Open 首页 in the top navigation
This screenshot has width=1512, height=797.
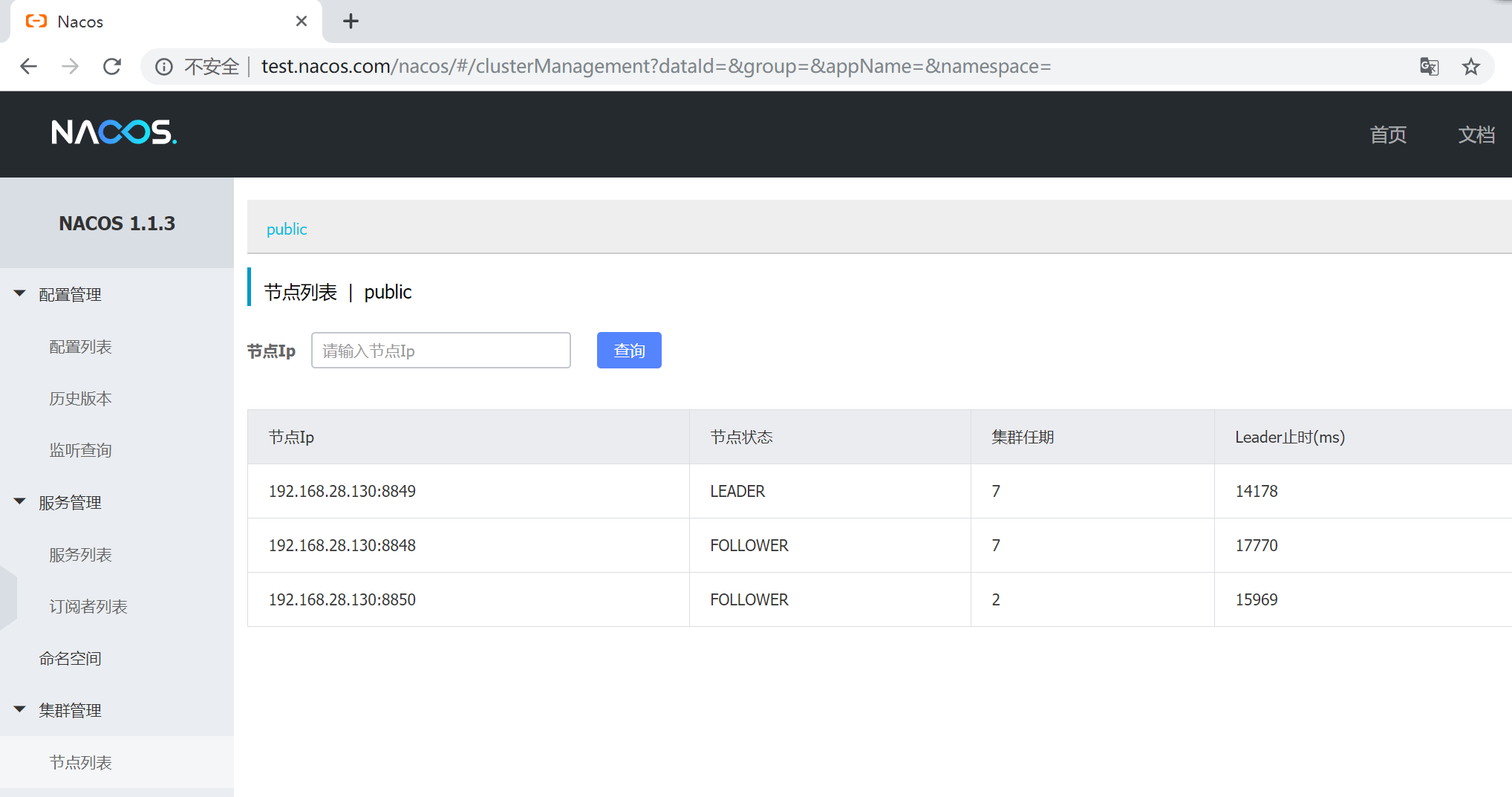(x=1388, y=134)
